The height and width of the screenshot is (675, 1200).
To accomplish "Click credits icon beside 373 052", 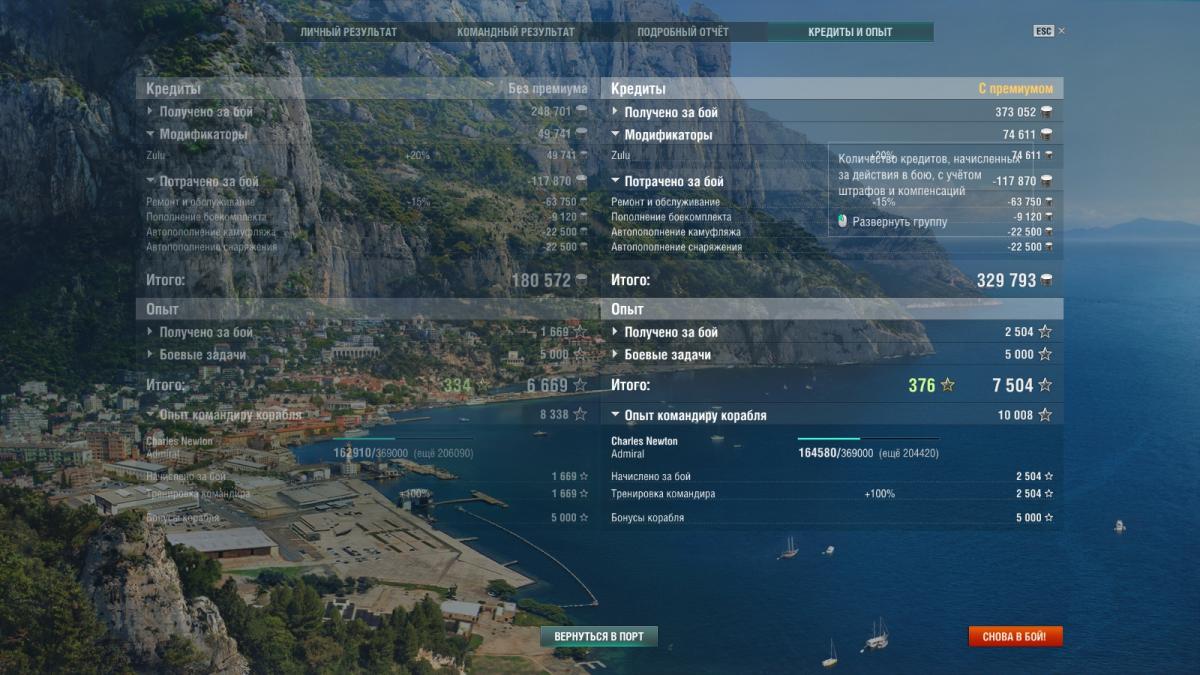I will click(x=1047, y=112).
